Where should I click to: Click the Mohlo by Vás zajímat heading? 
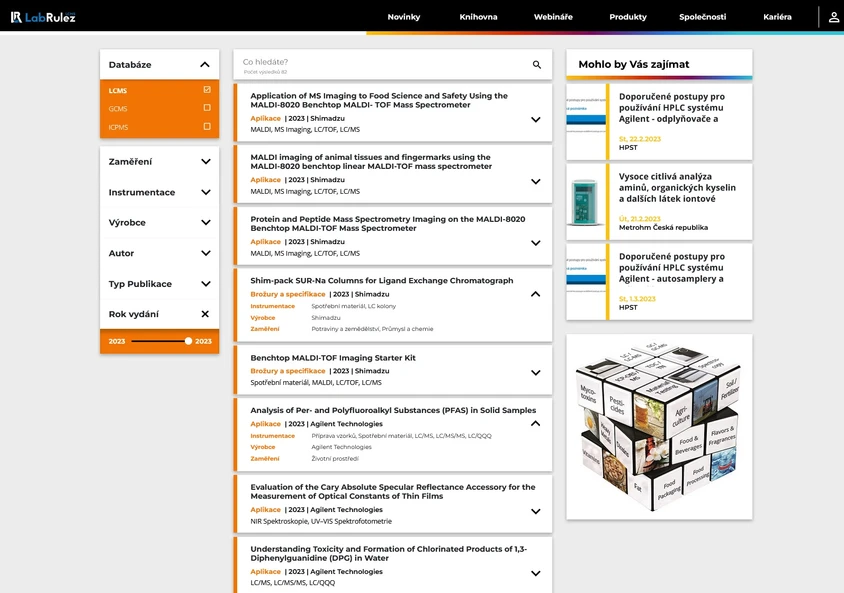pyautogui.click(x=634, y=64)
